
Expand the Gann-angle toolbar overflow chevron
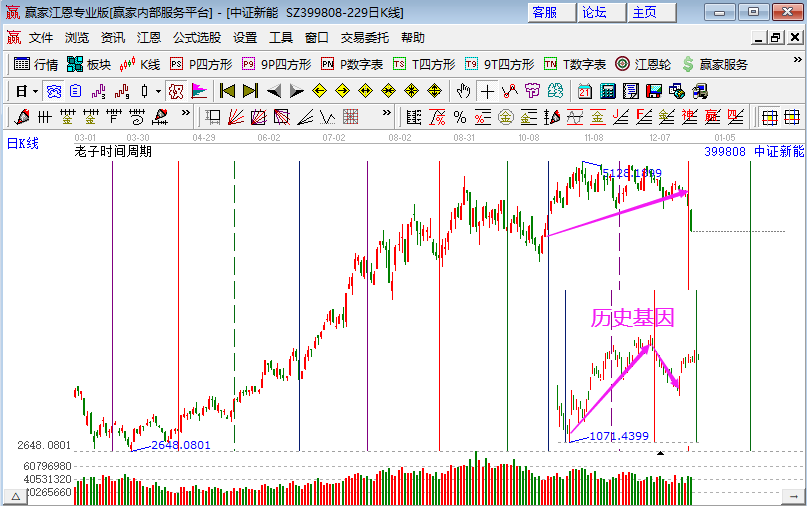tap(387, 112)
